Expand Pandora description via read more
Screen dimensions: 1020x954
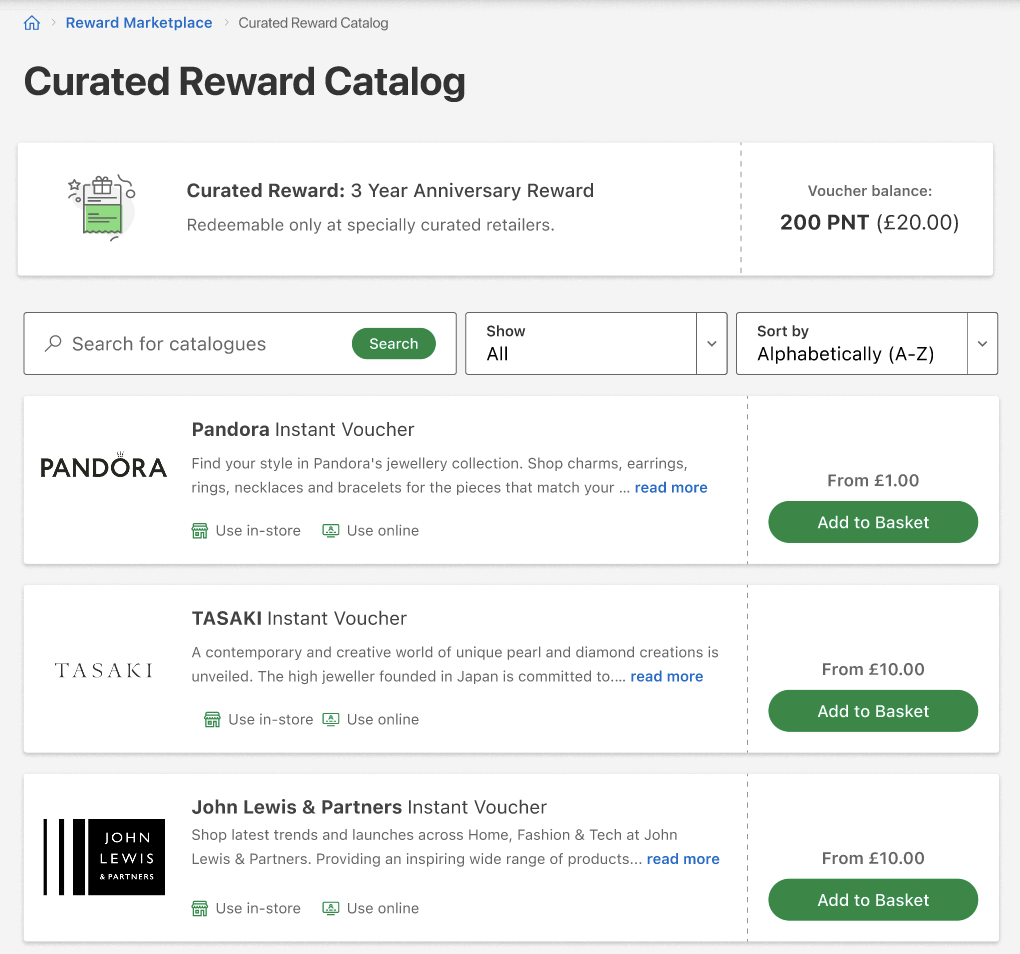pos(670,487)
